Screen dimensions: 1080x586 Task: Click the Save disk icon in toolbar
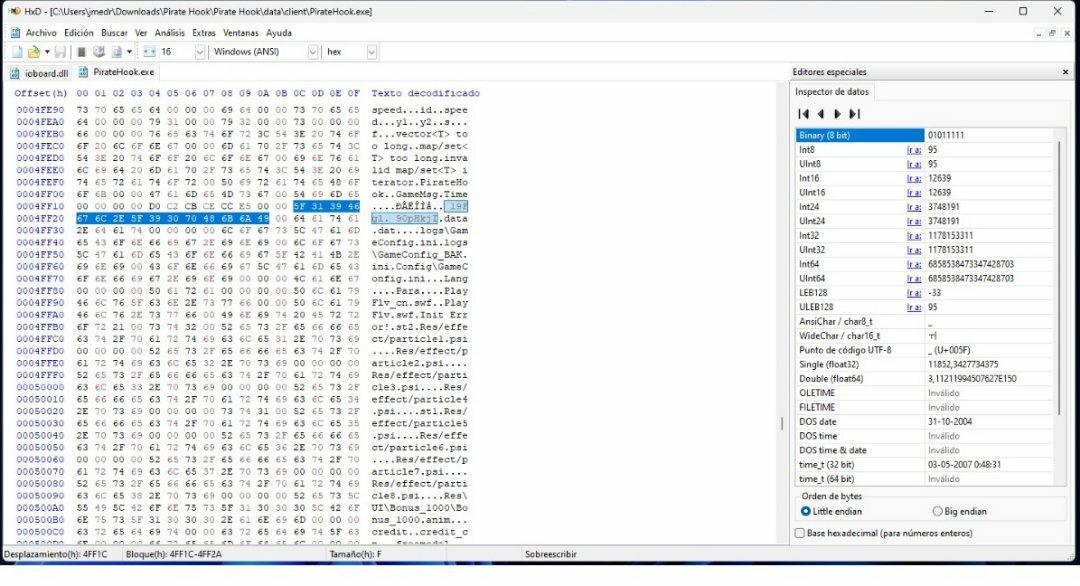pos(60,52)
